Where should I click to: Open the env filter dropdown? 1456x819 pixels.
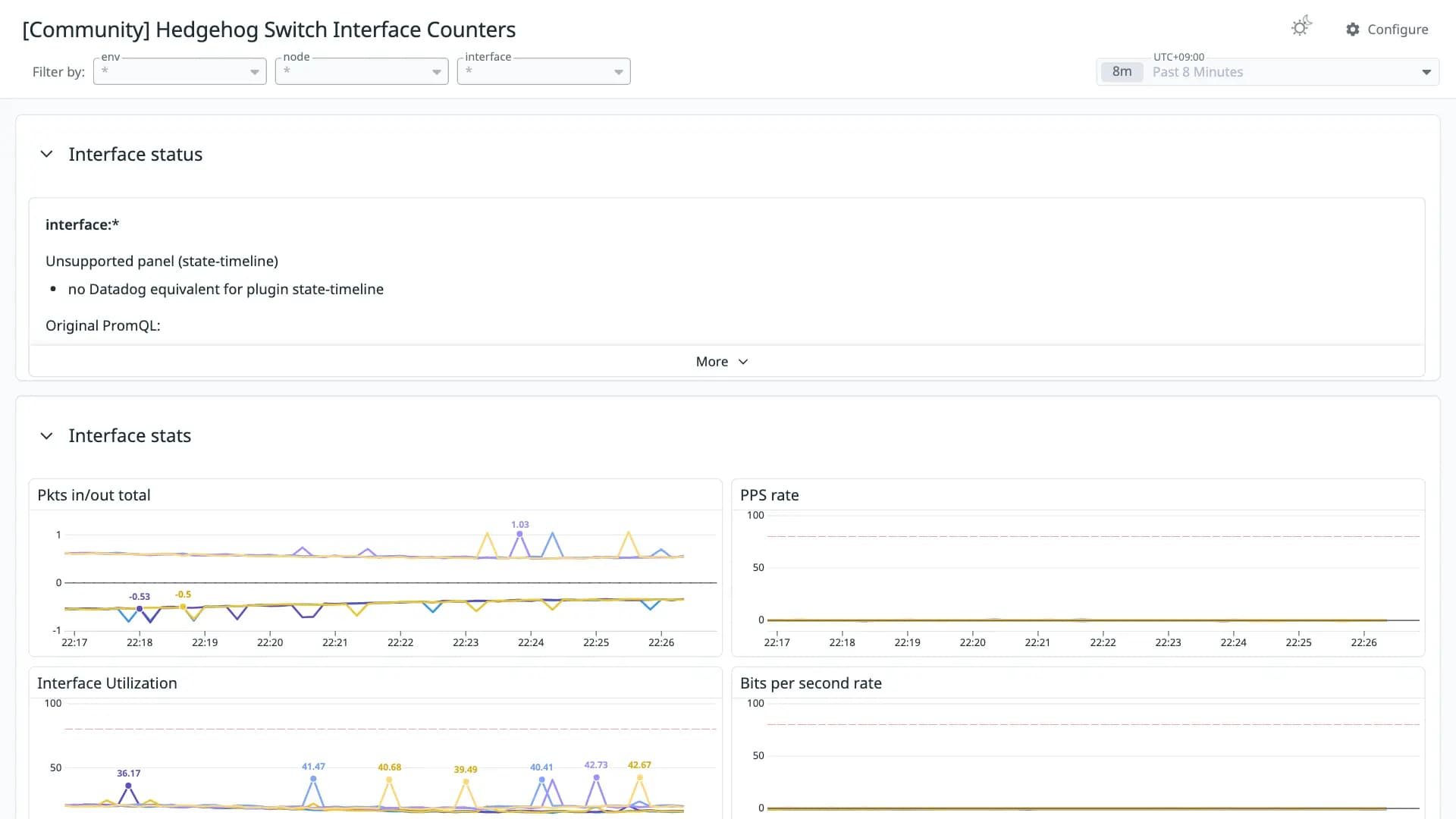(180, 71)
